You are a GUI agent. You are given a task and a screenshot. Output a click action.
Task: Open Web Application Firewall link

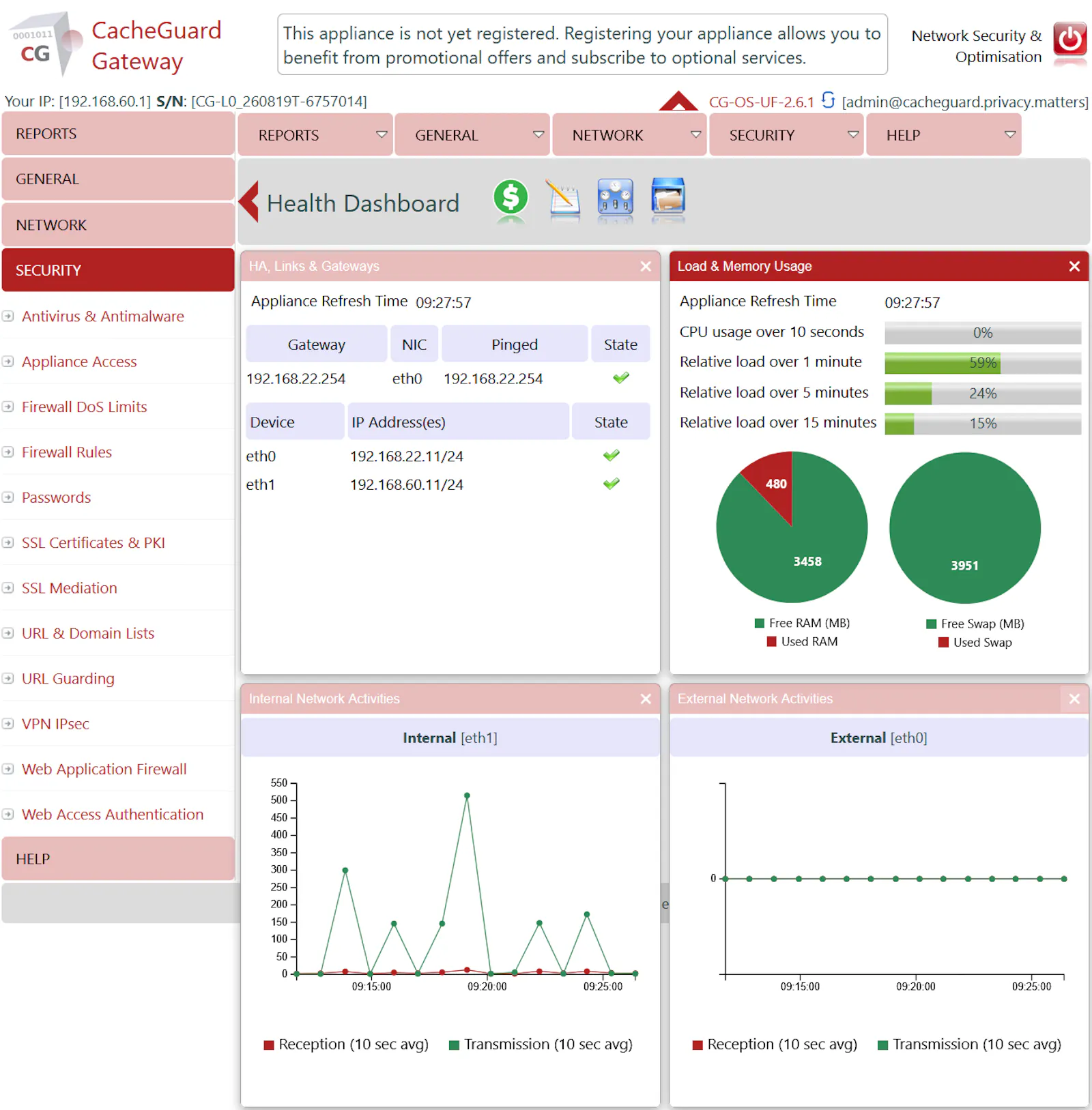104,769
